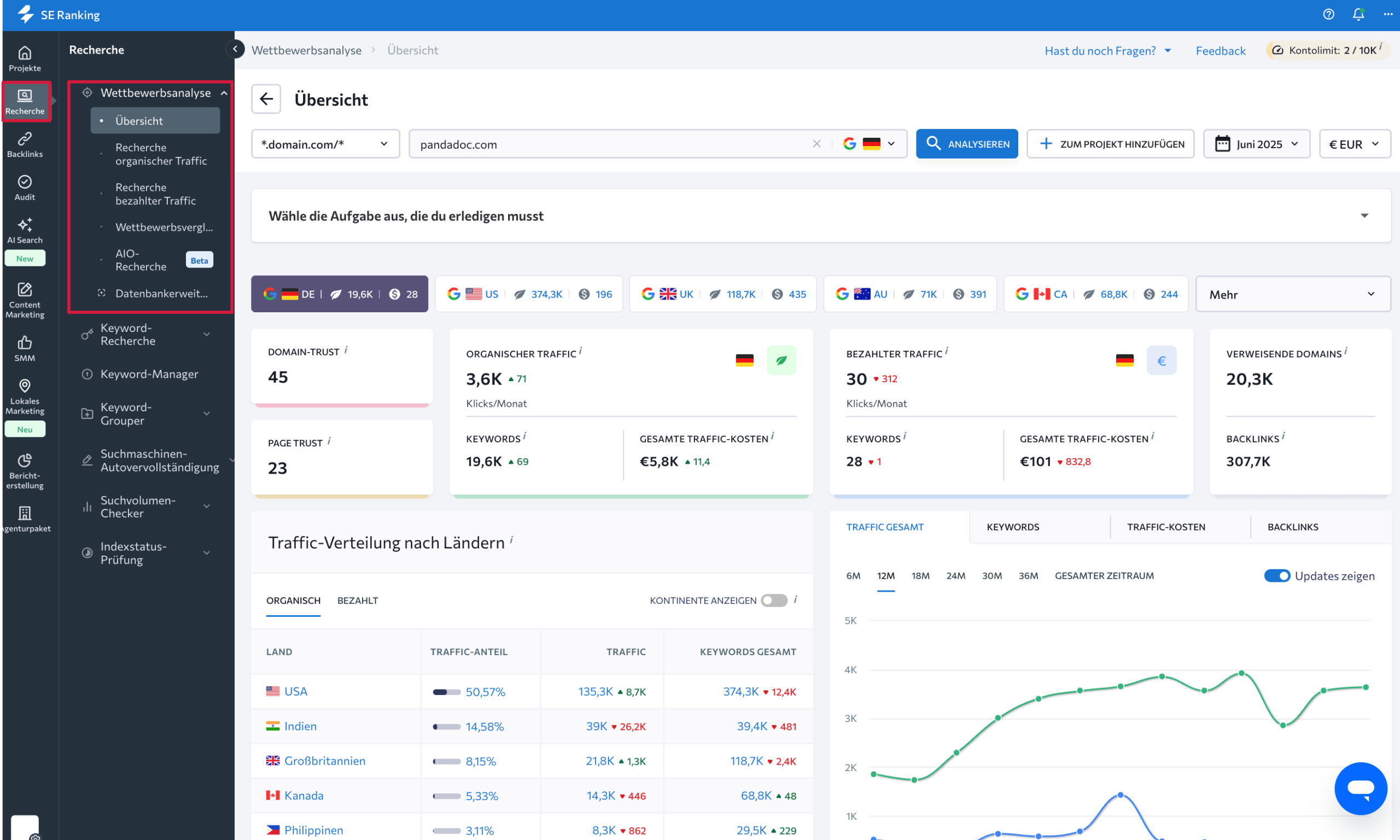This screenshot has height=840, width=1400.
Task: Toggle the Updates zeigen switch
Action: [x=1276, y=576]
